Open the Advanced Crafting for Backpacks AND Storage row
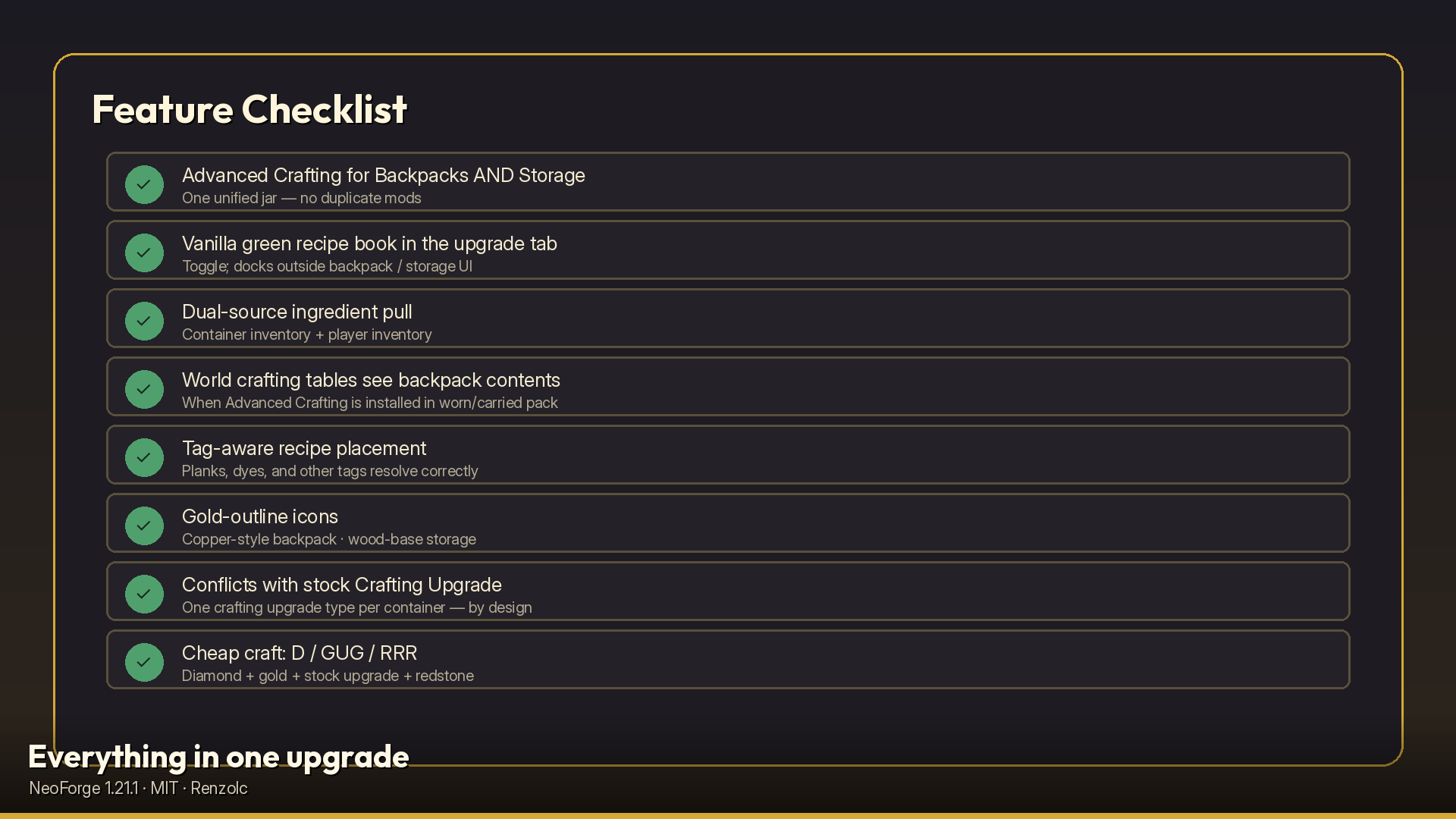Screen dimensions: 1456x819 (x=728, y=181)
